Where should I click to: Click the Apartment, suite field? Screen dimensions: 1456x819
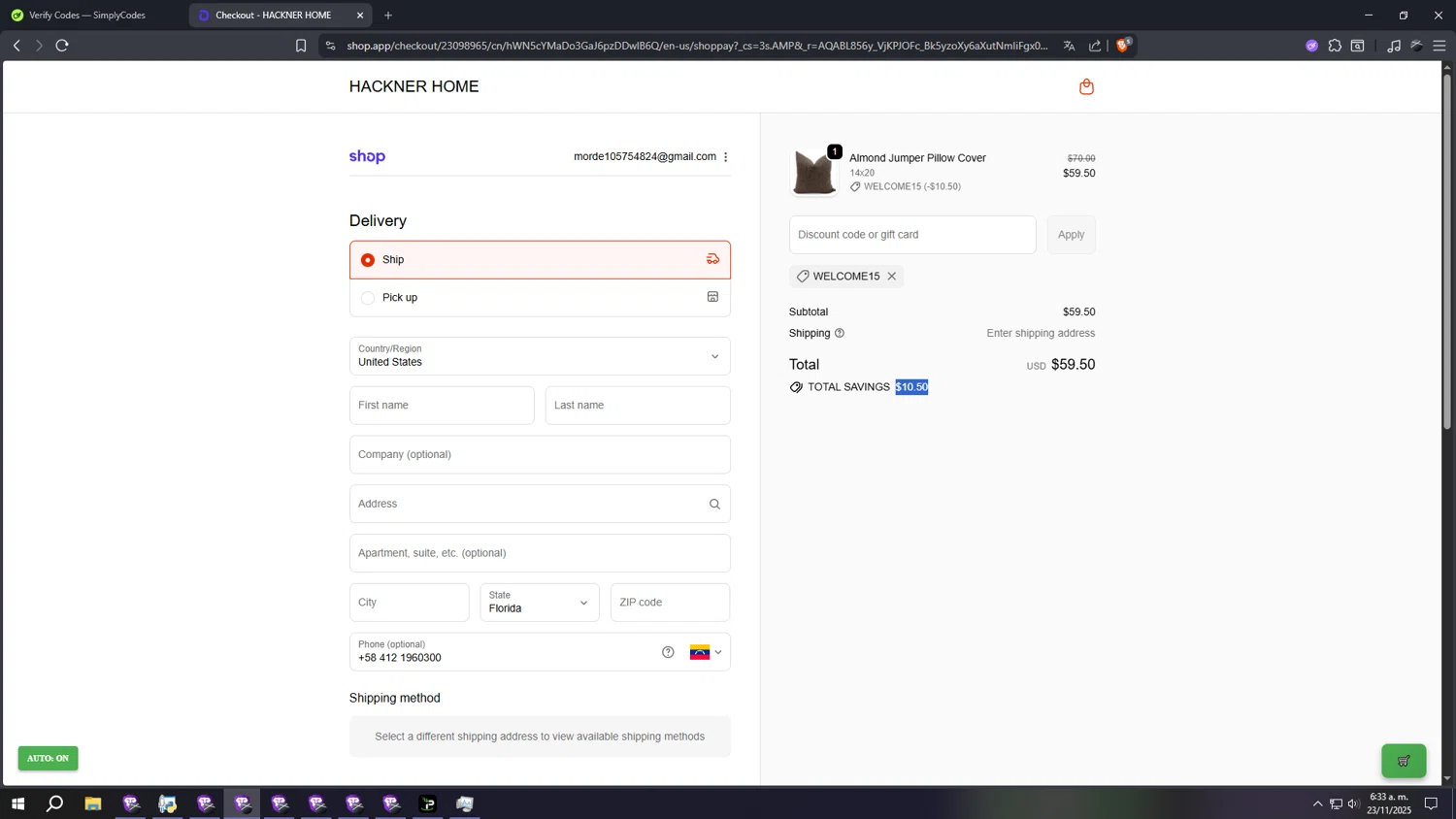(540, 553)
